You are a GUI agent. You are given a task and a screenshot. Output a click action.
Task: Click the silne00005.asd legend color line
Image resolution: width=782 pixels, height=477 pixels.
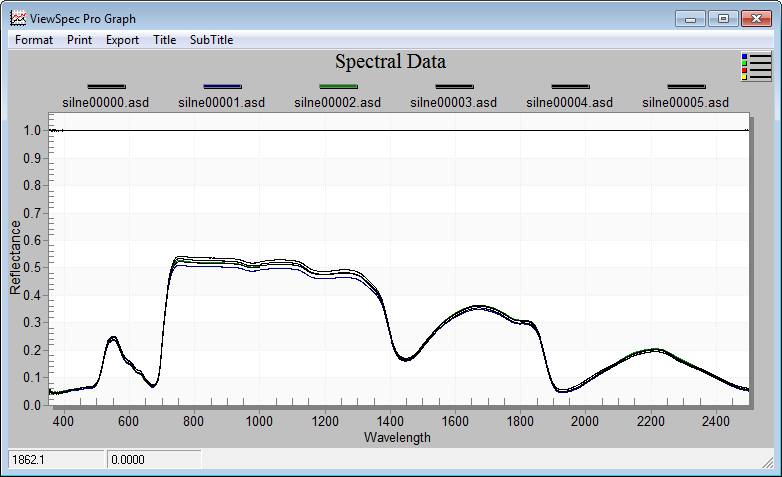click(x=686, y=86)
